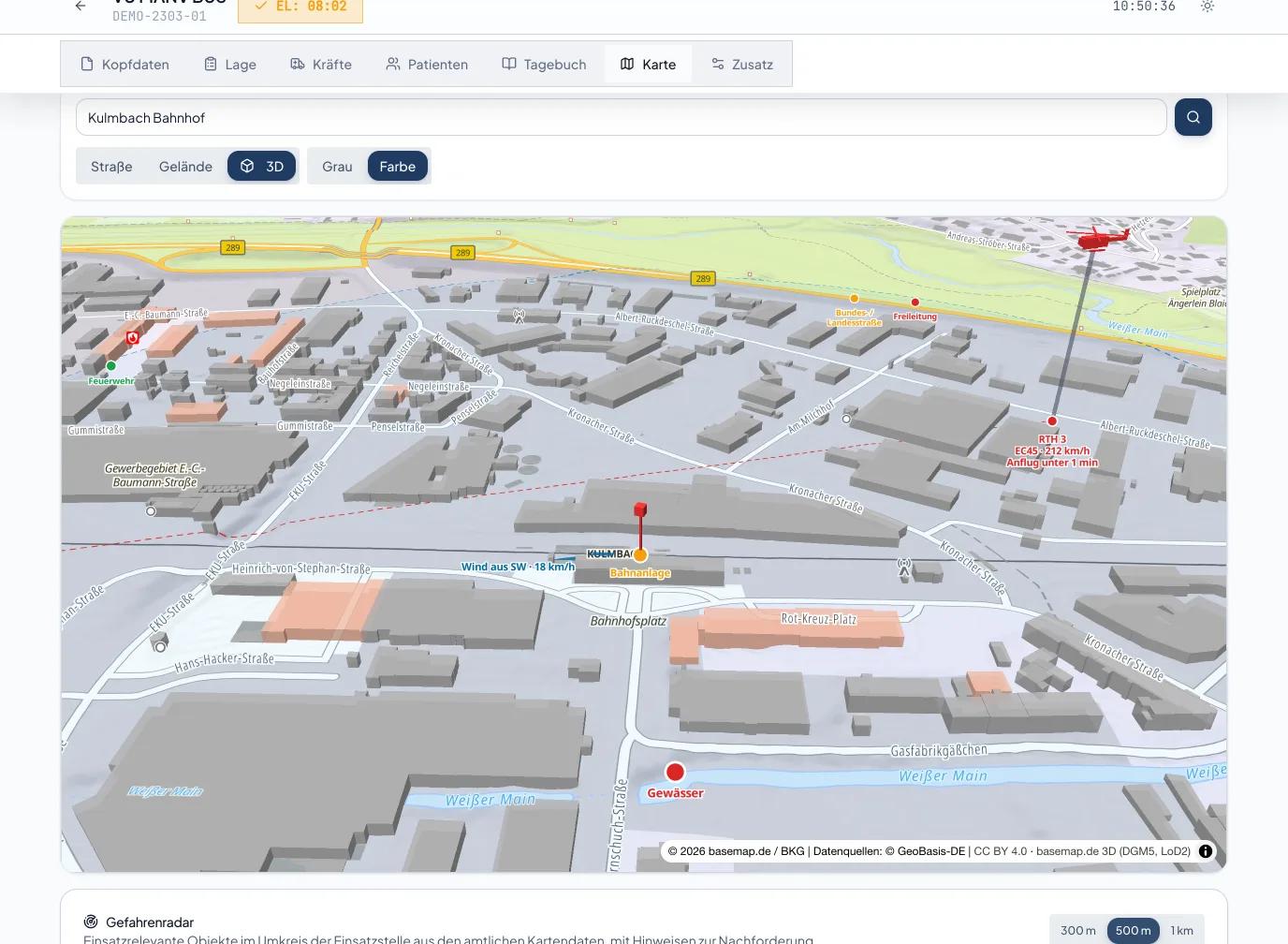Viewport: 1288px width, 944px height.
Task: Open map attribution info icon
Action: 1206,851
